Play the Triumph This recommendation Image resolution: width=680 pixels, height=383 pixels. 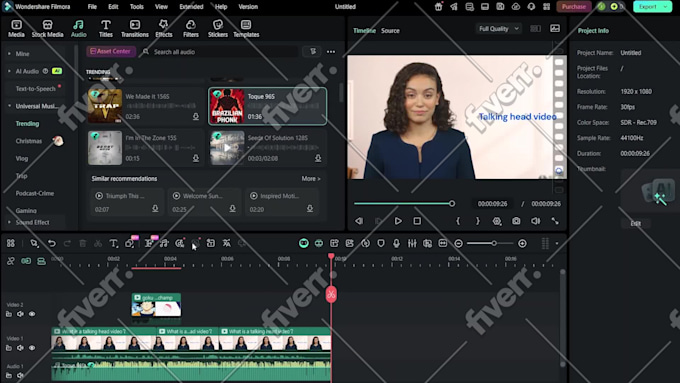coord(99,196)
